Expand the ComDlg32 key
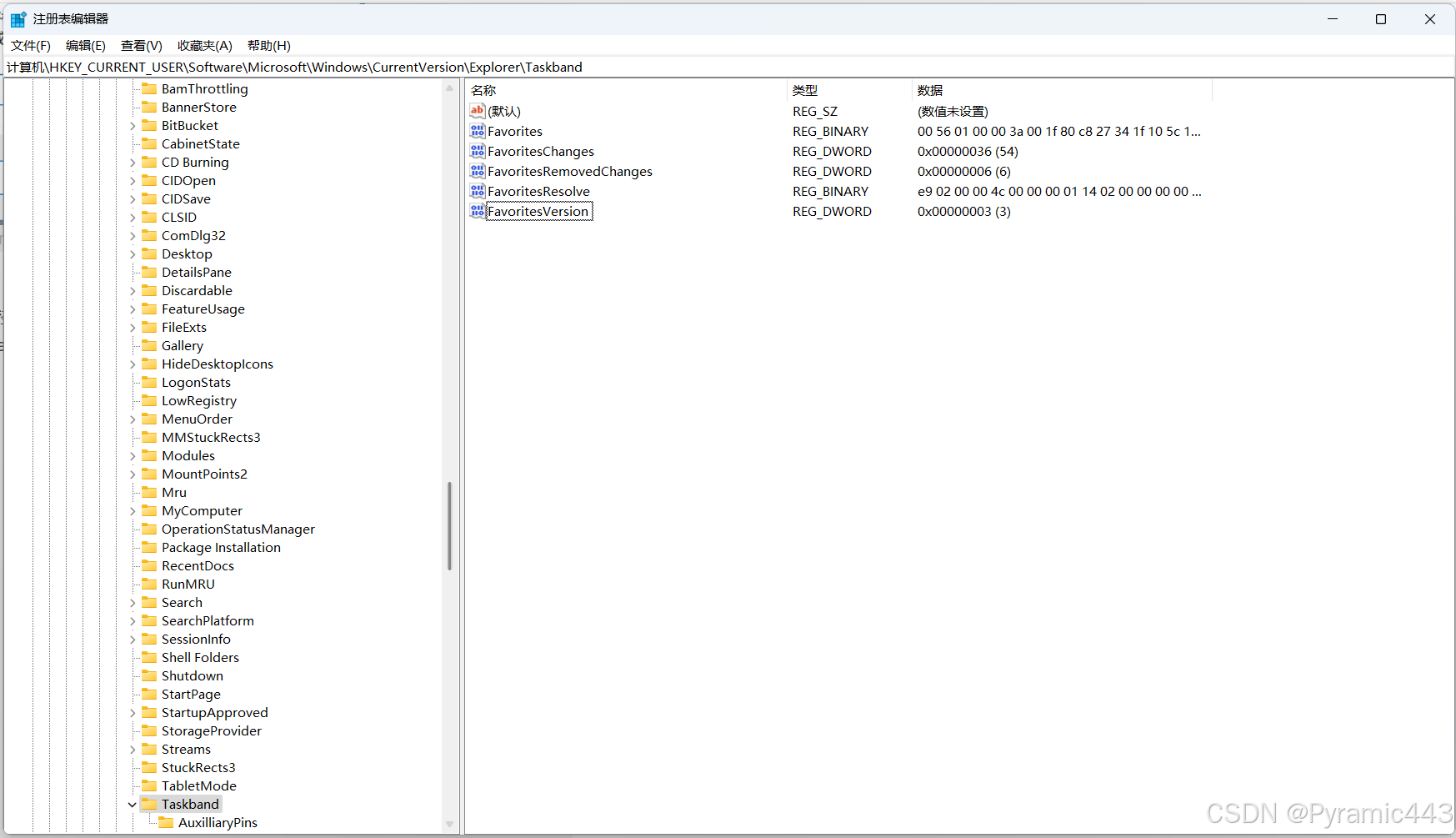Viewport: 1456px width, 838px height. pyautogui.click(x=133, y=236)
